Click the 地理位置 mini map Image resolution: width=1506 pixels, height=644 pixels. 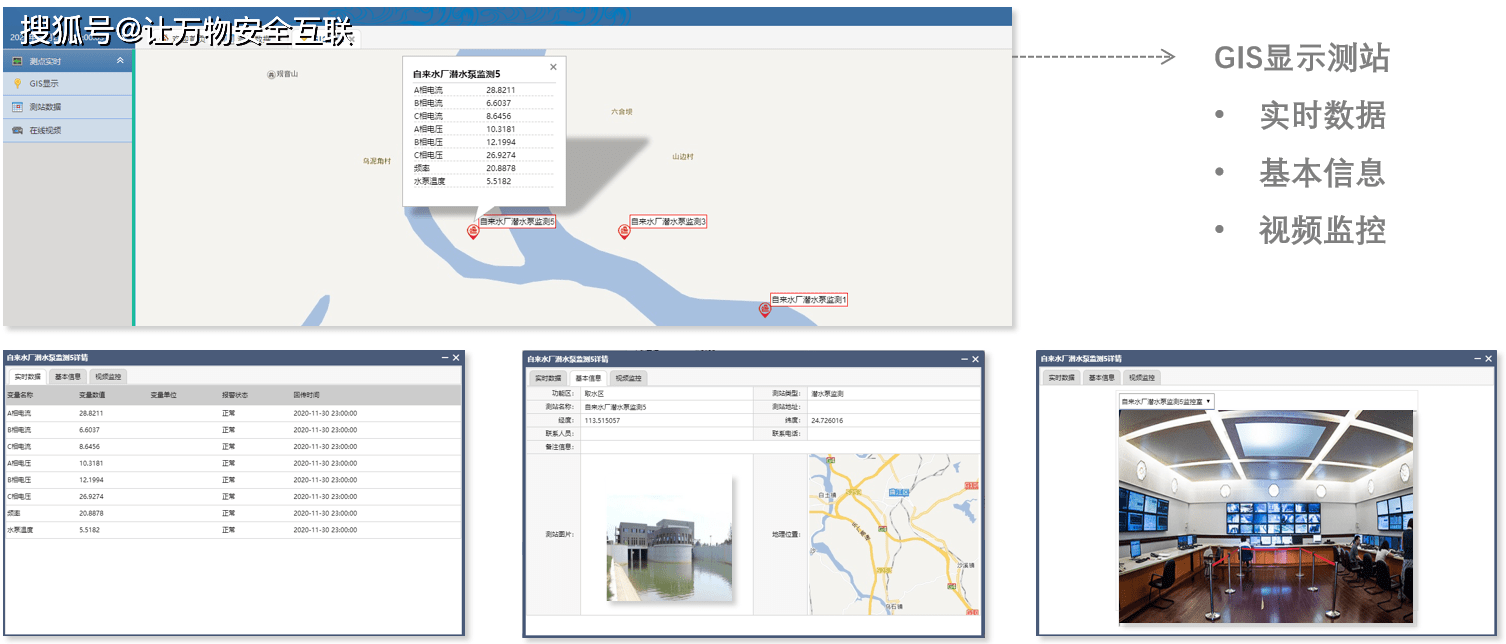893,534
